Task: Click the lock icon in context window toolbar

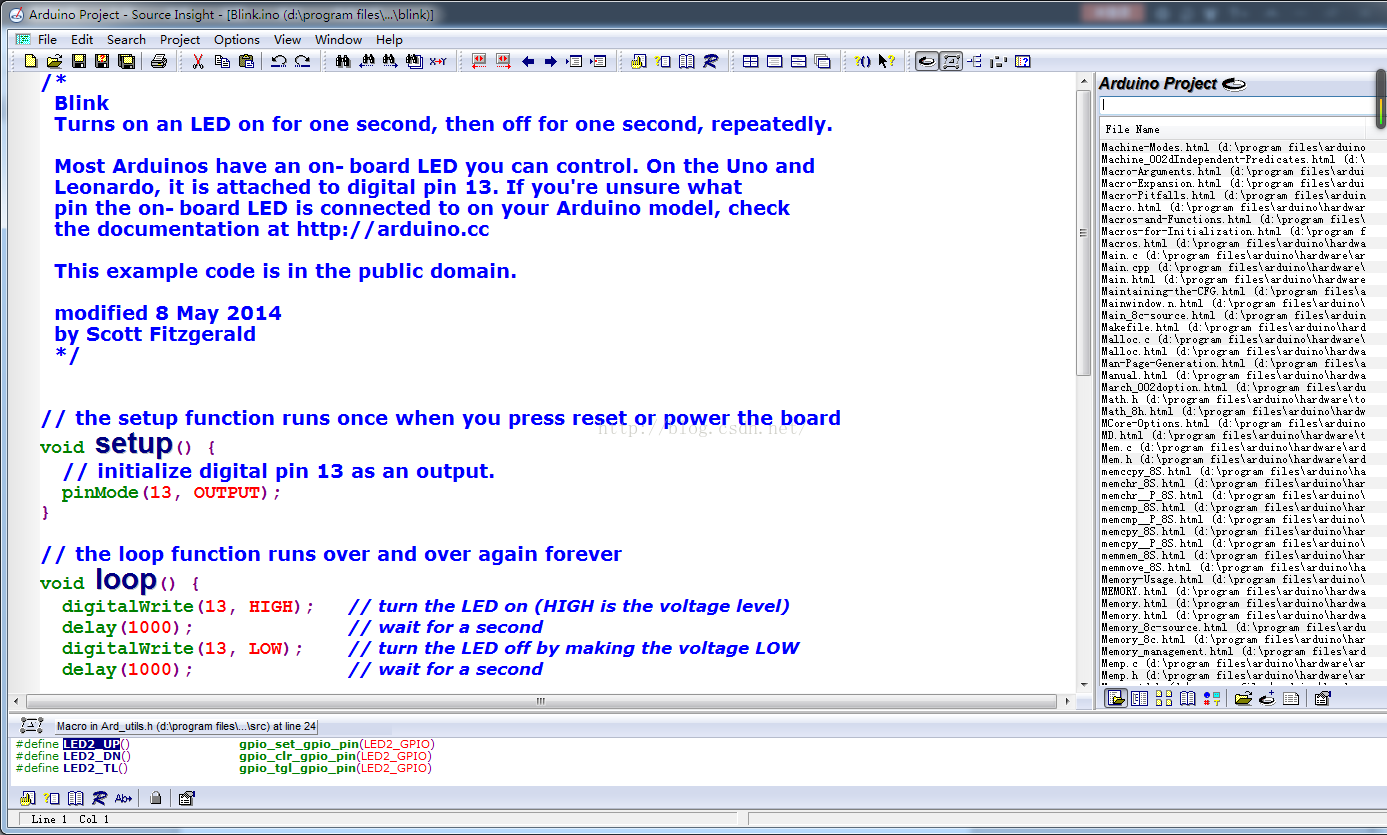Action: 155,798
